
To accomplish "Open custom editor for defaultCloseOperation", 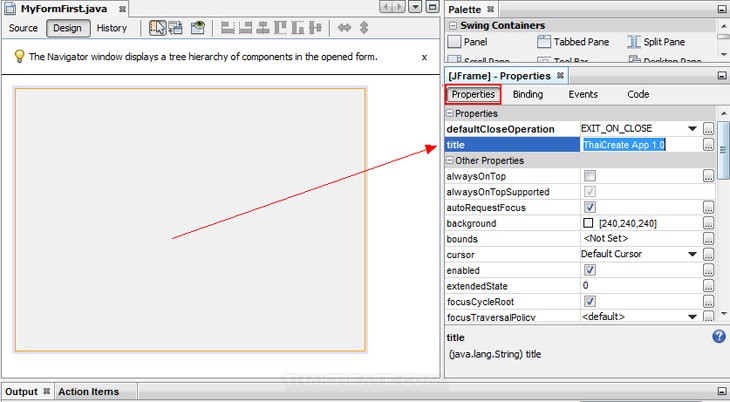I will click(x=708, y=129).
